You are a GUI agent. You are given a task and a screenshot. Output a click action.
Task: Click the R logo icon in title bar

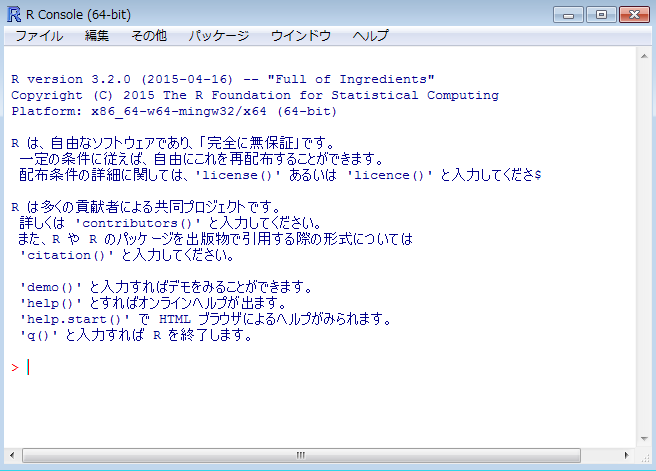pyautogui.click(x=14, y=15)
